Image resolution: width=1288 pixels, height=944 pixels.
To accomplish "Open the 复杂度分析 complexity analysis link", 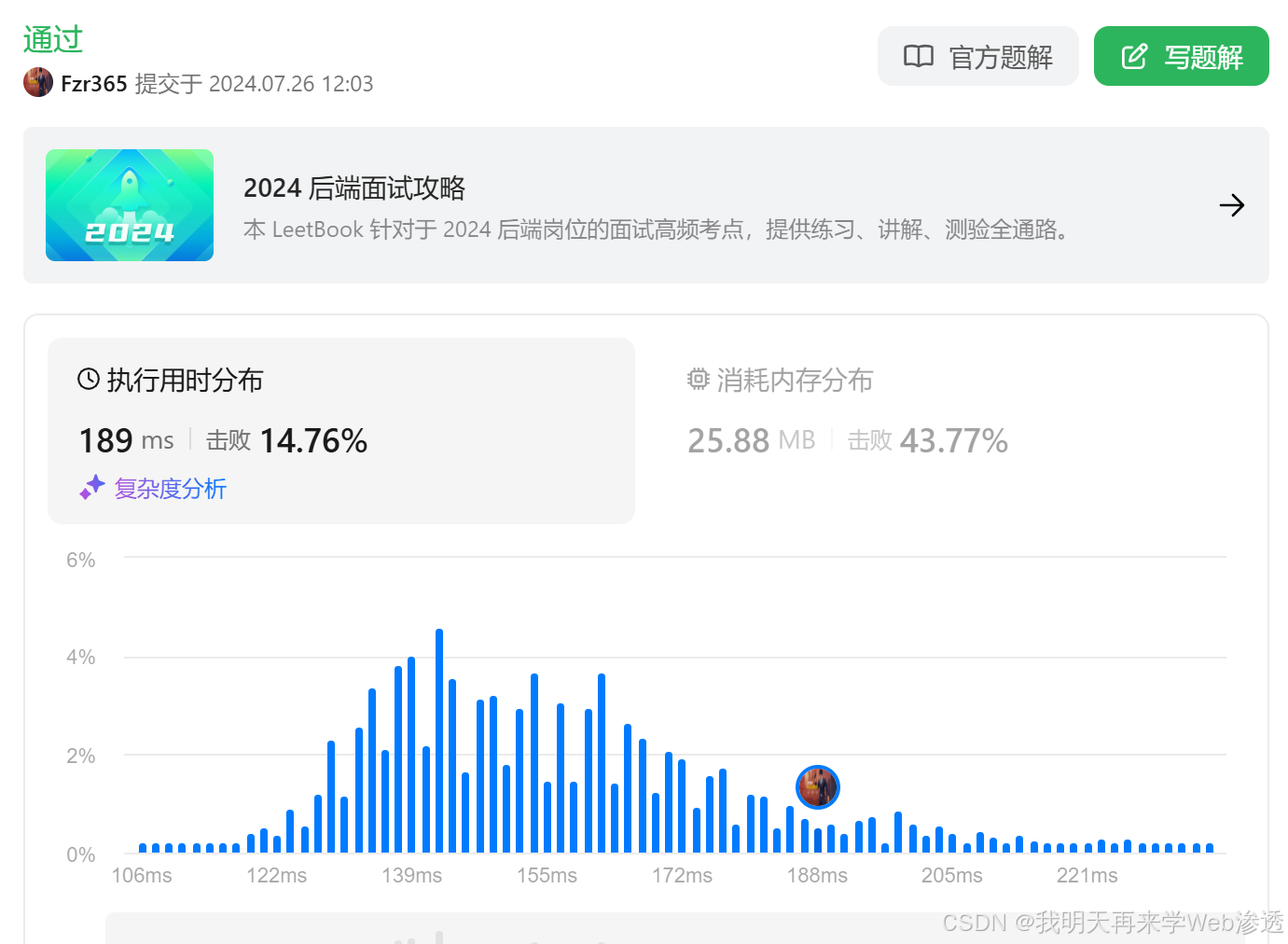I will [170, 488].
